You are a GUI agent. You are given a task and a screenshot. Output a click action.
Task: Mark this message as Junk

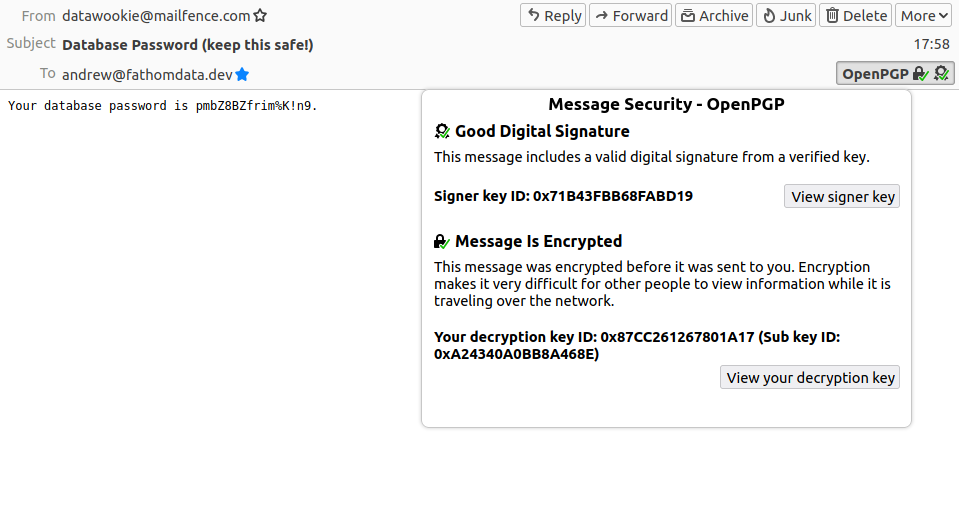[x=786, y=15]
